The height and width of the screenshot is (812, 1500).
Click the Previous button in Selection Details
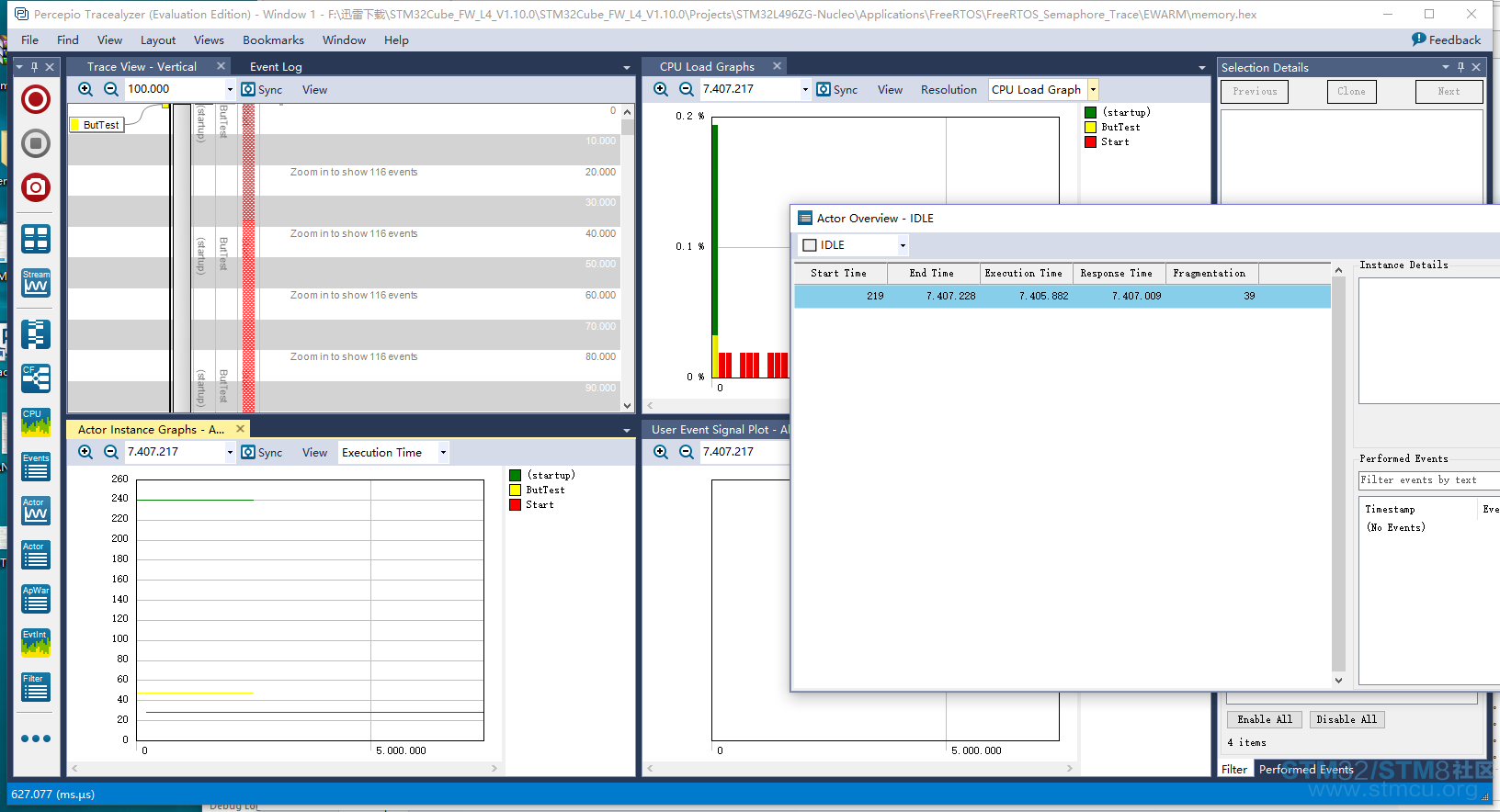click(x=1255, y=92)
